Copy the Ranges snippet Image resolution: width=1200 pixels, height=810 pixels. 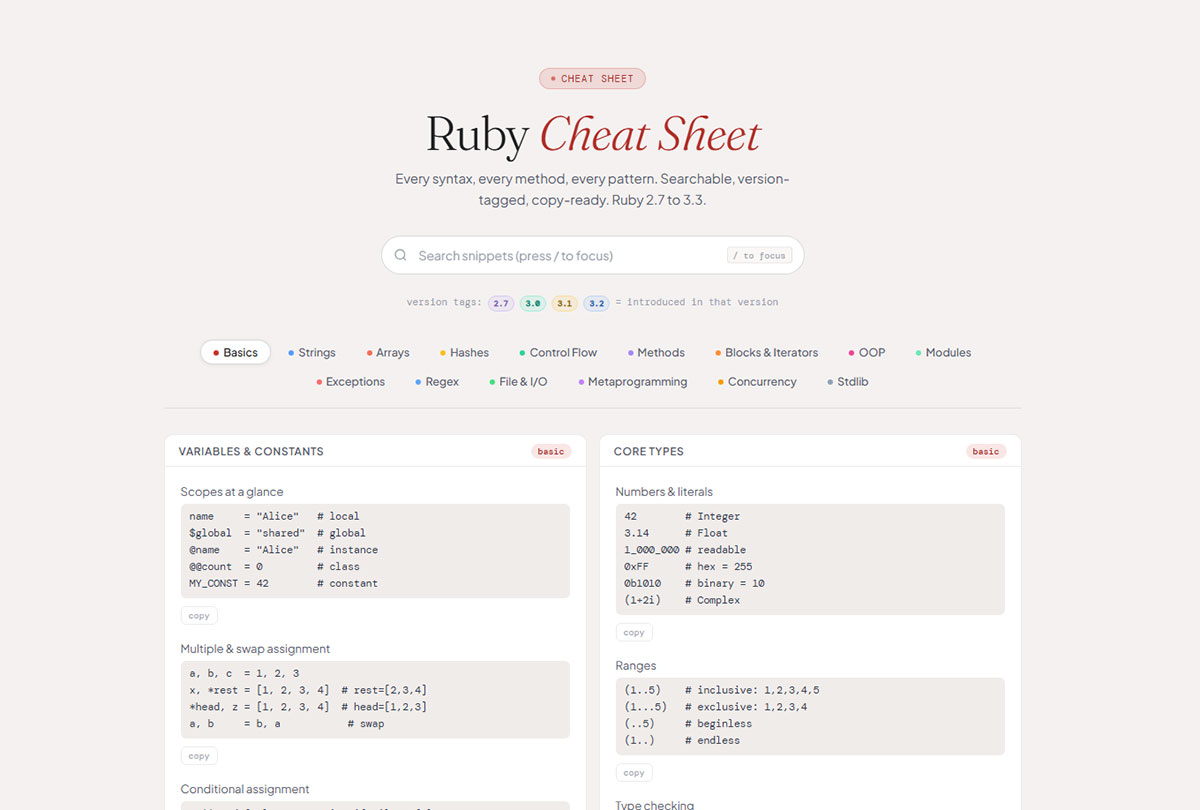[634, 773]
